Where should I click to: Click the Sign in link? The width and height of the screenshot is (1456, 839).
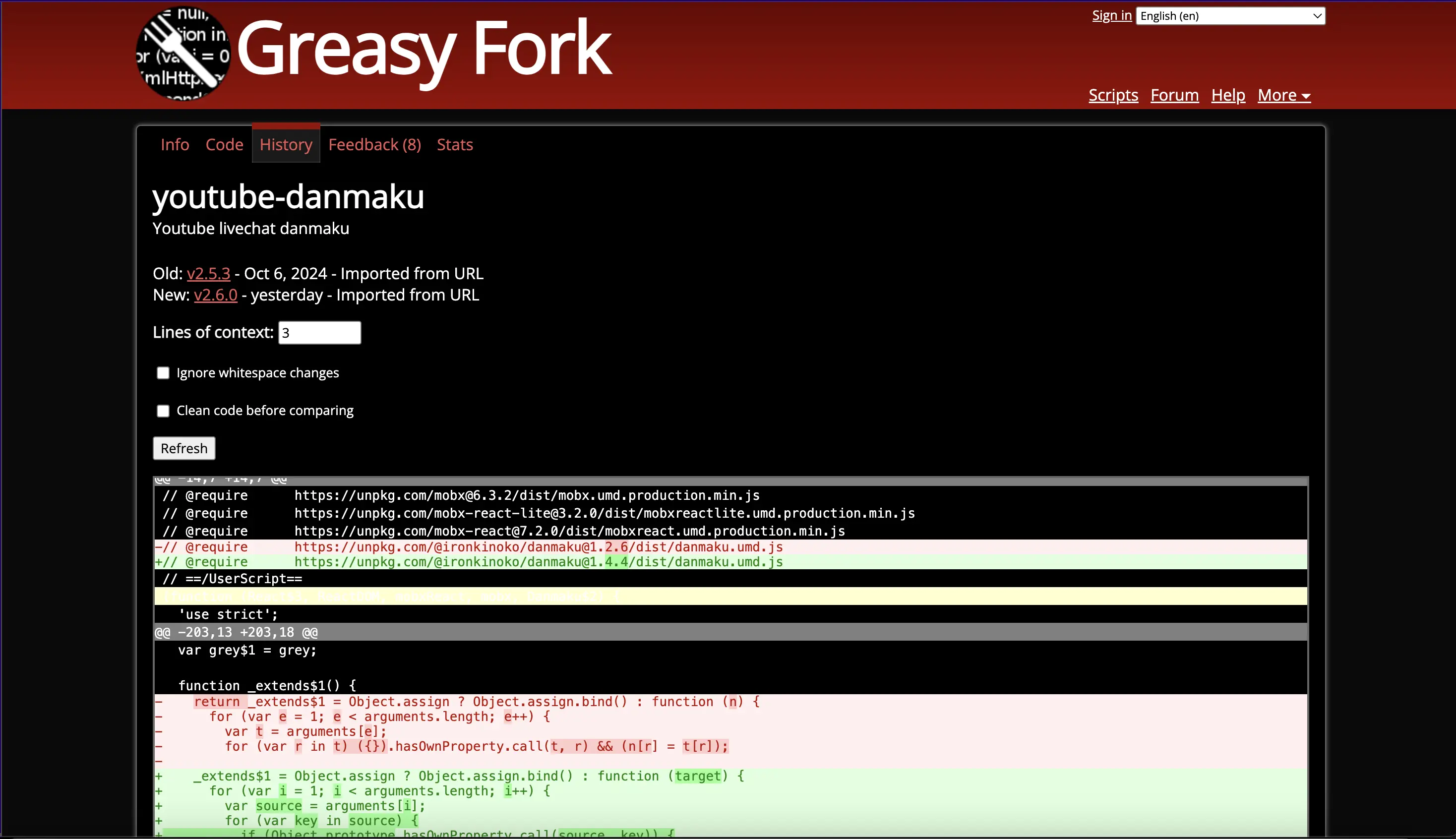pos(1111,15)
